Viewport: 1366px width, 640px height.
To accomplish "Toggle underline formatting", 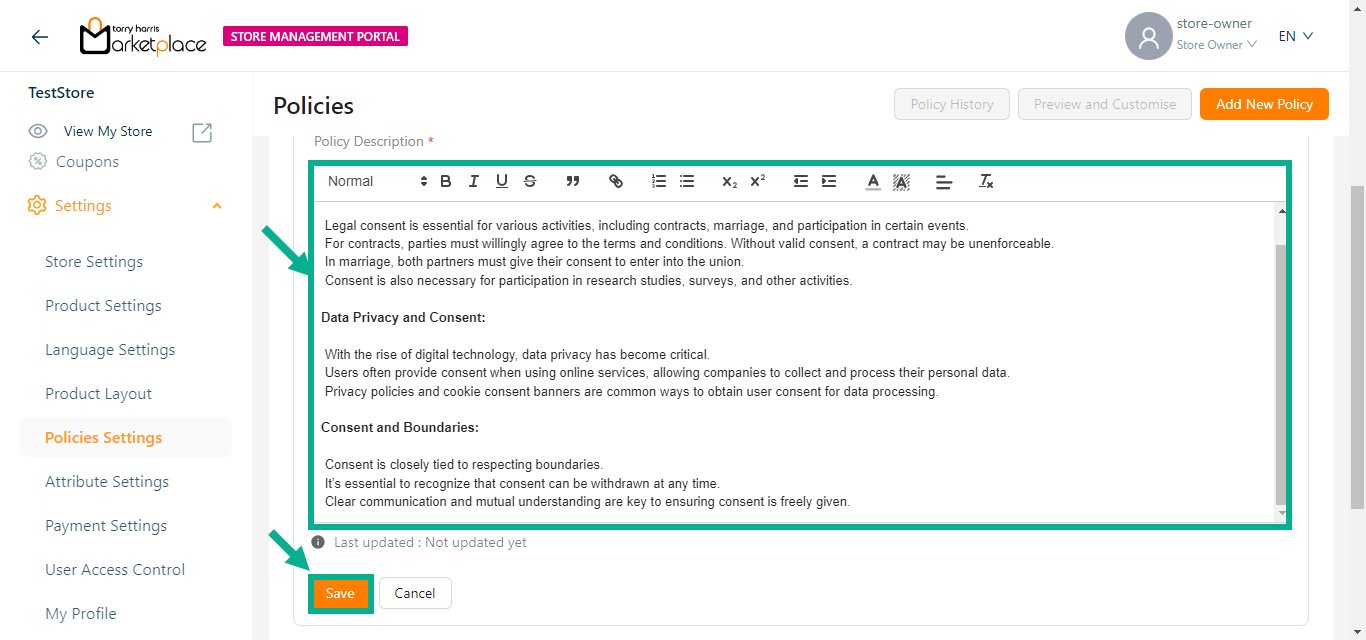I will click(x=502, y=181).
